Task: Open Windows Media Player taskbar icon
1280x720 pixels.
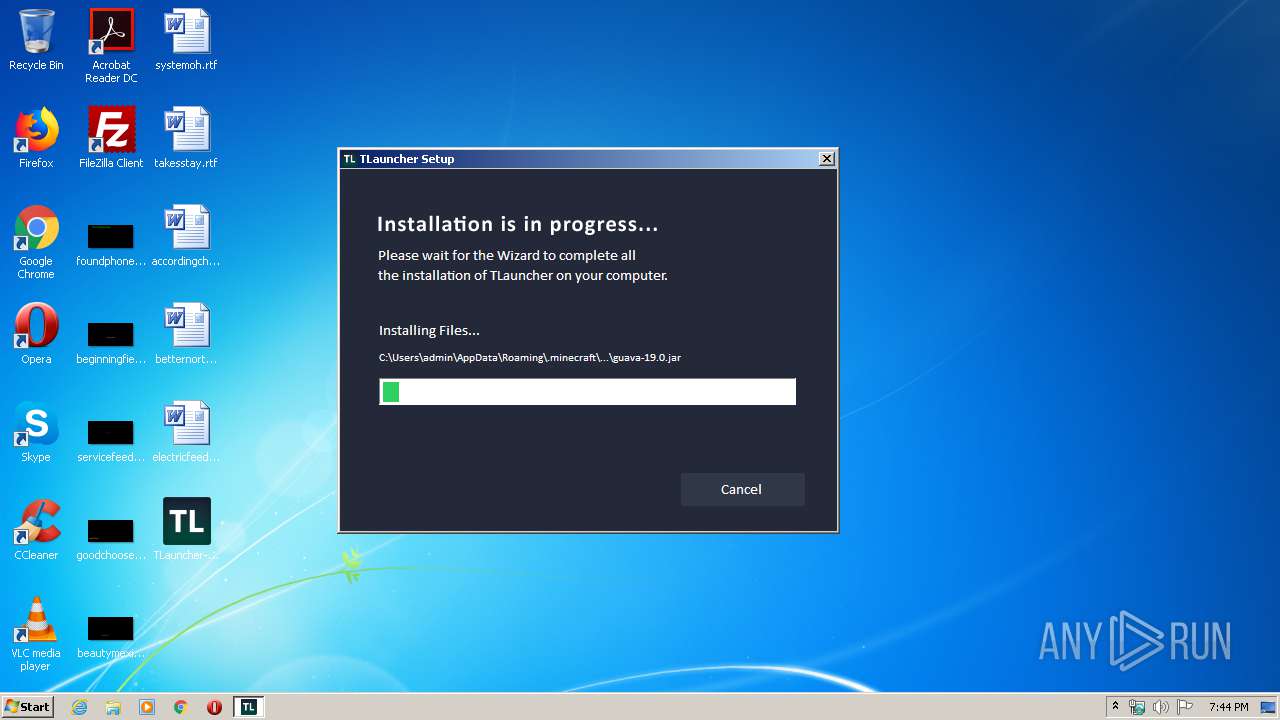Action: coord(147,707)
